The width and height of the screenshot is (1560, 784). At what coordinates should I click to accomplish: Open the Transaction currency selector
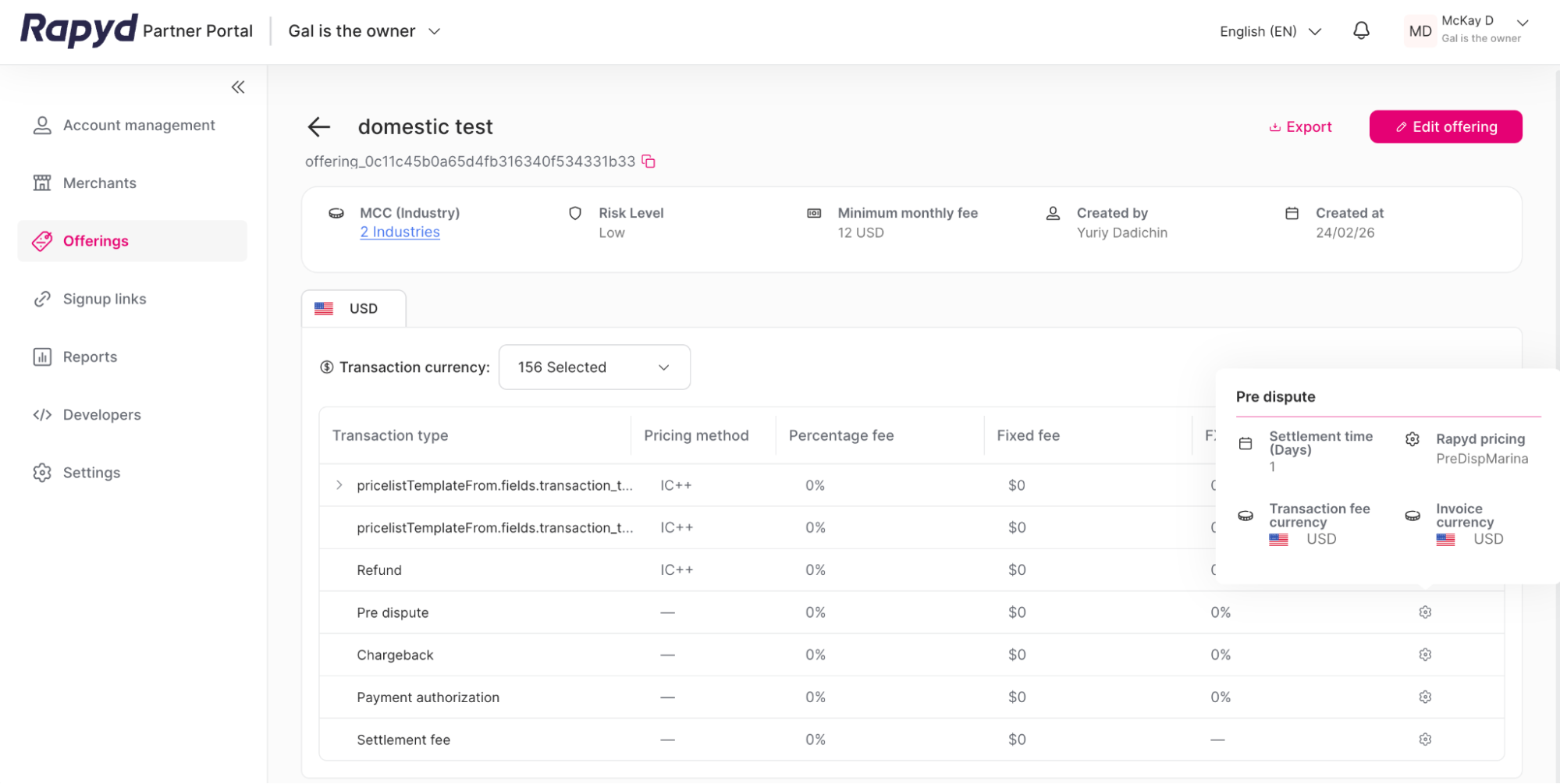tap(594, 367)
